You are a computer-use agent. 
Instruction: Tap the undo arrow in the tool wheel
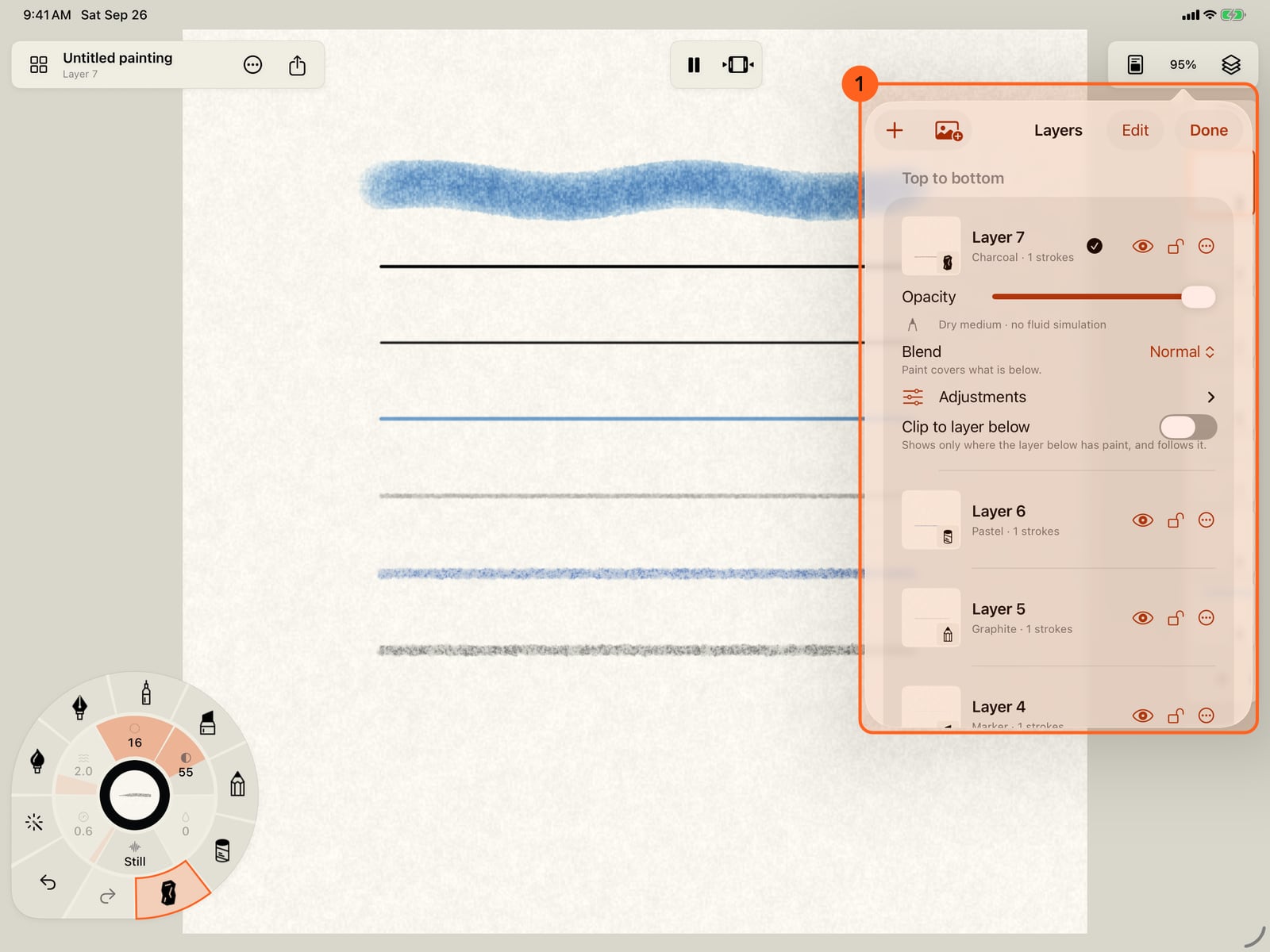48,882
